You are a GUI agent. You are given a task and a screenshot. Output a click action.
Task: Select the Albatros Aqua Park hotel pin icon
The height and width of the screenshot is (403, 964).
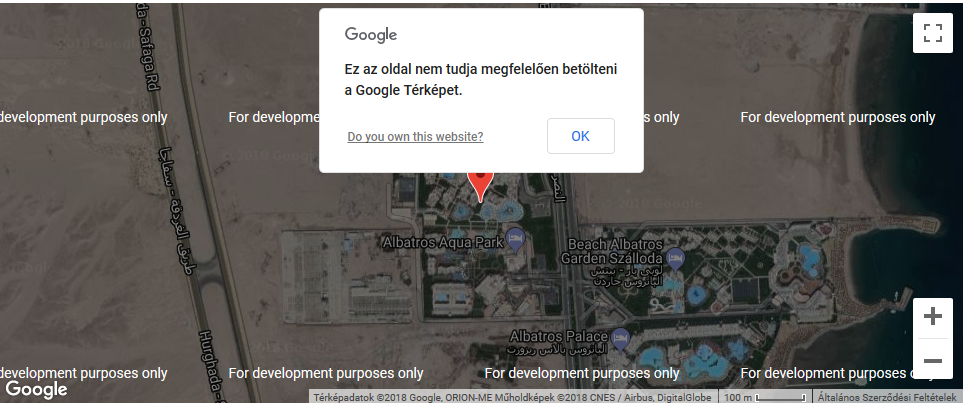click(x=515, y=240)
